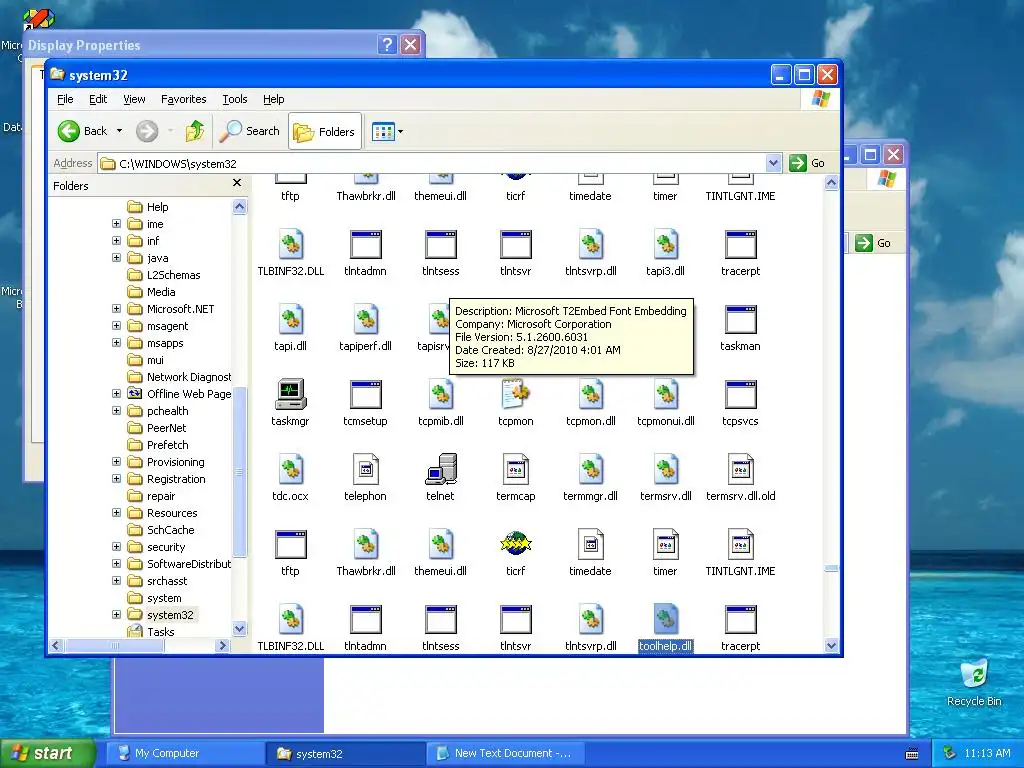Open the Favorites menu

point(184,99)
